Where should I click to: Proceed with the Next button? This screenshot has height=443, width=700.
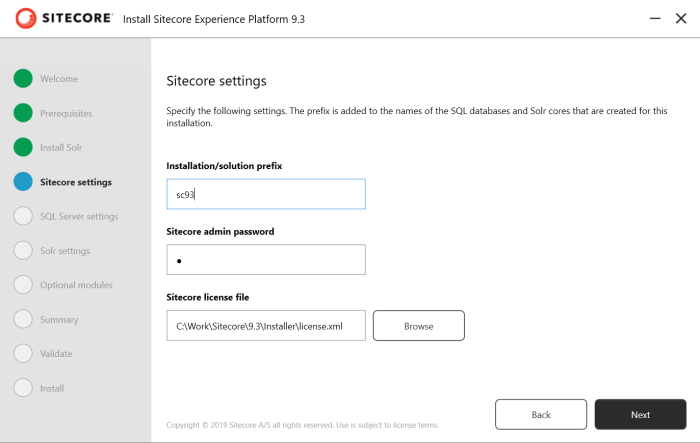click(640, 414)
